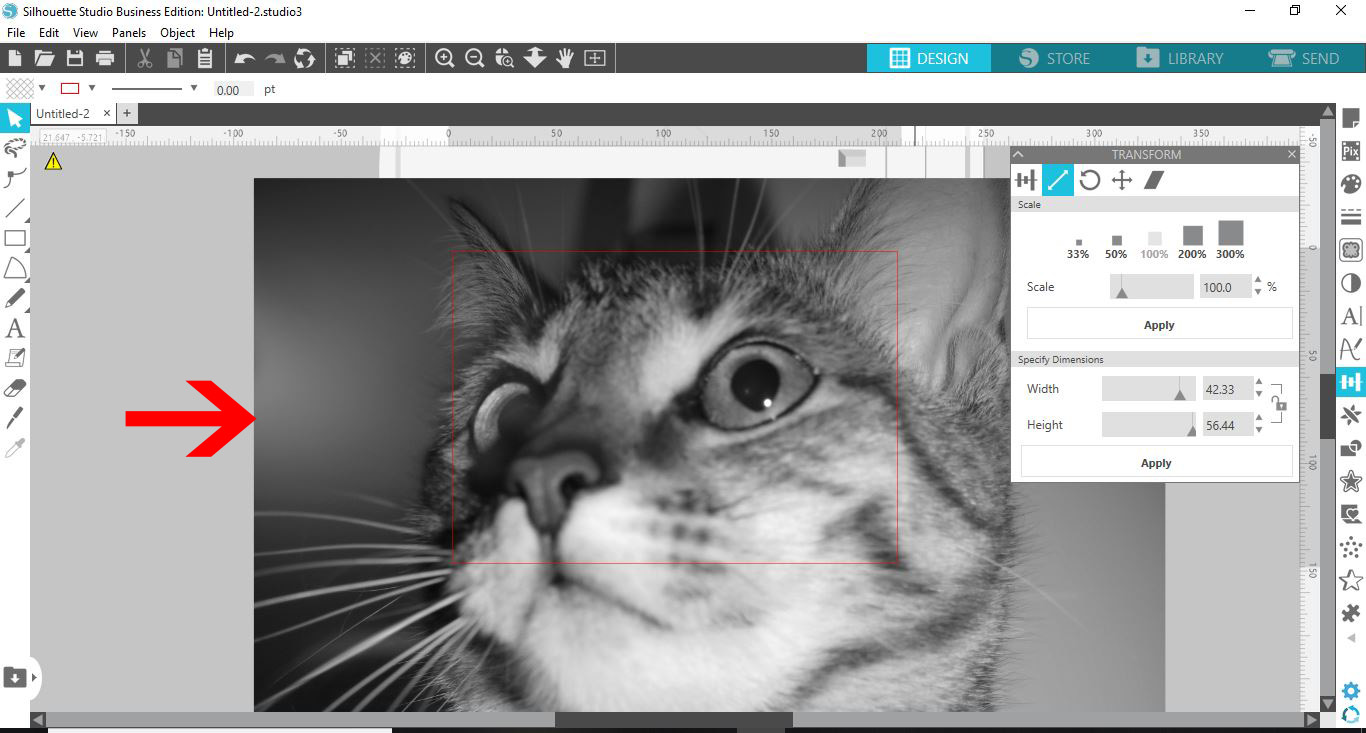
Task: Decrease the Width value stepper
Action: pyautogui.click(x=1260, y=395)
